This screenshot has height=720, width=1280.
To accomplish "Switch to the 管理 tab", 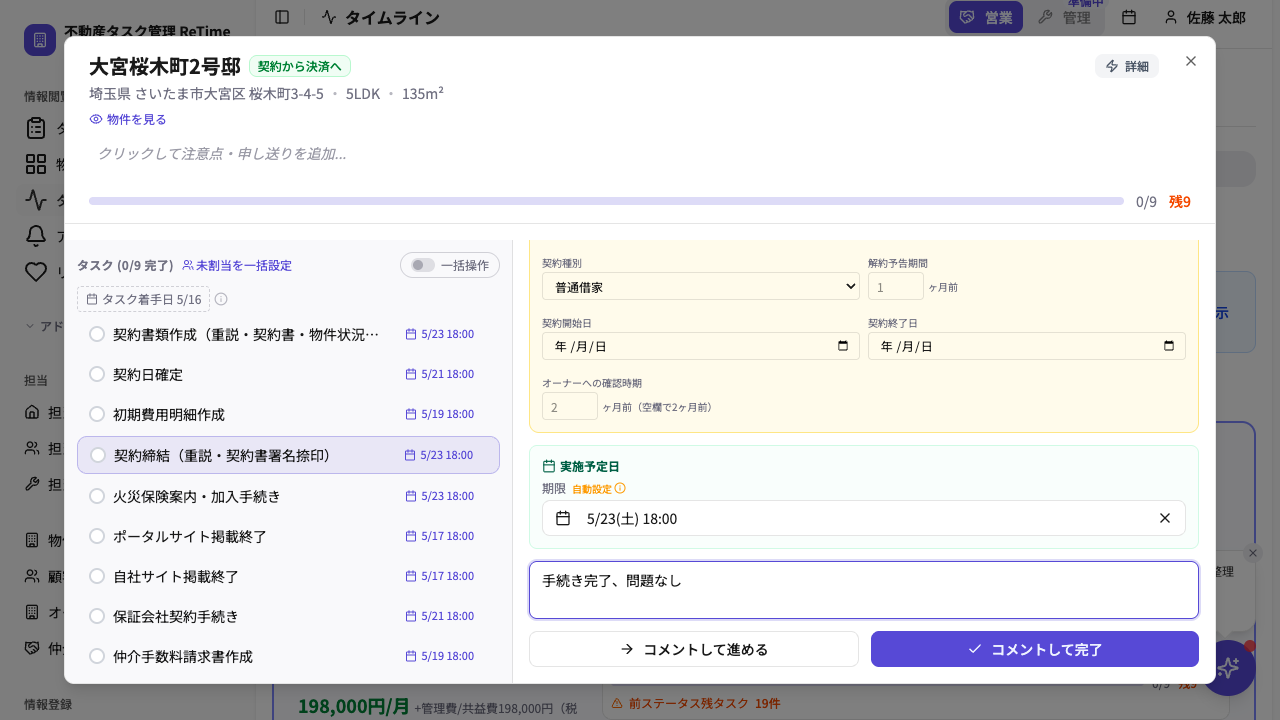I will [1065, 17].
